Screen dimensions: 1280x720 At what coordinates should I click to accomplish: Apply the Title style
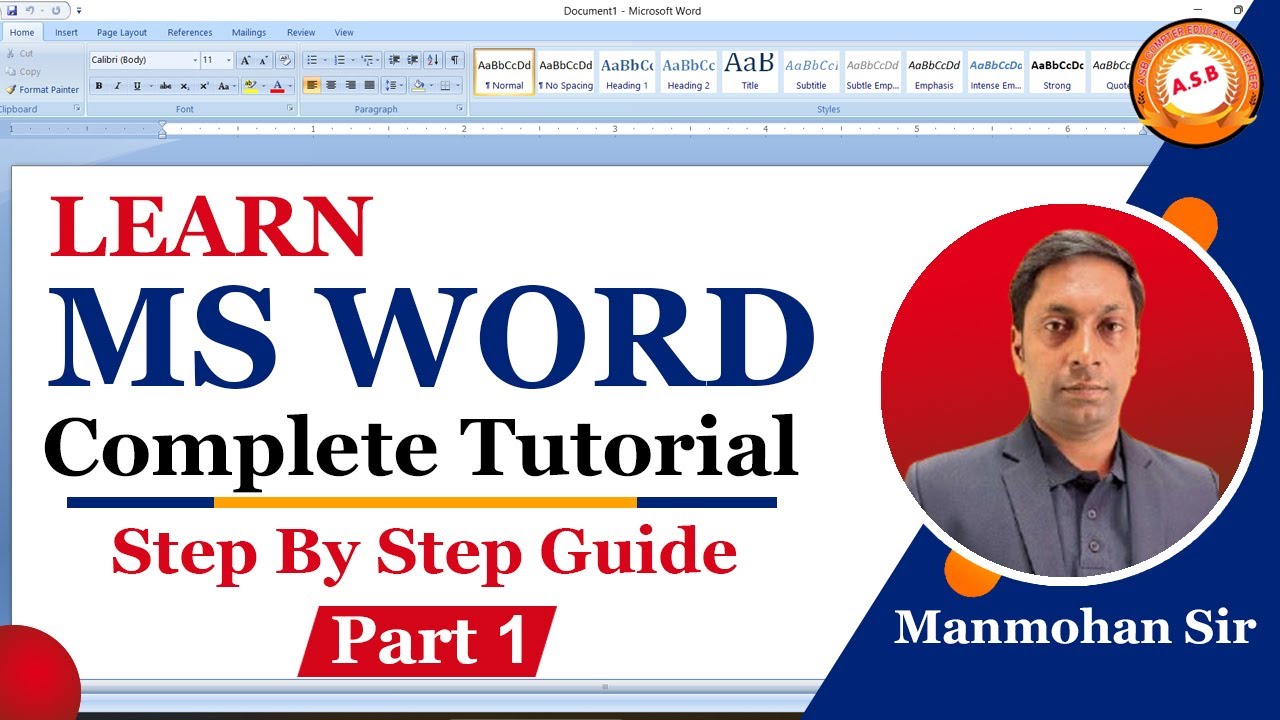pos(750,72)
